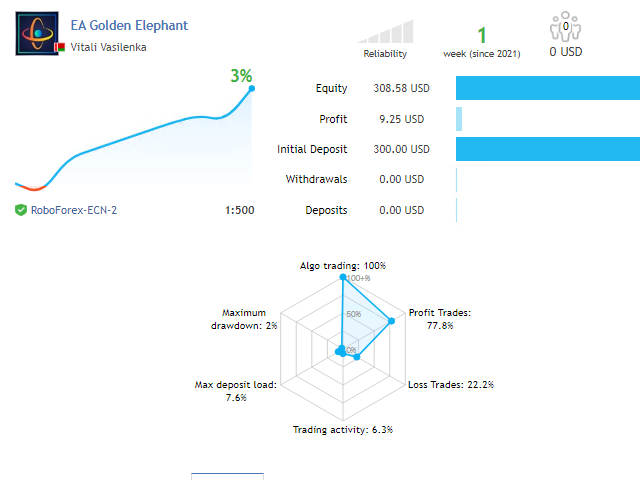The width and height of the screenshot is (640, 480).
Task: Click the Profit Trades radar point
Action: [x=391, y=321]
